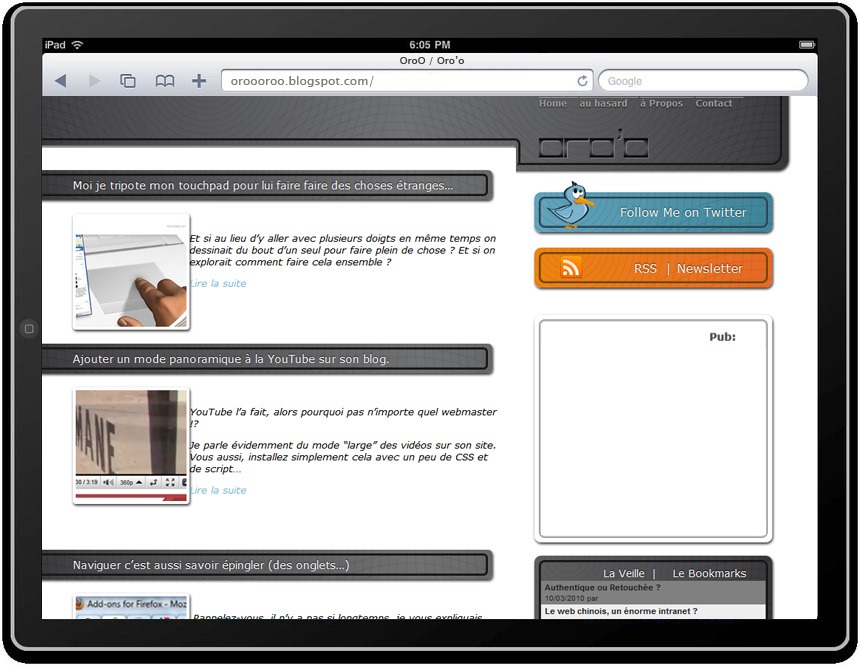Click the Newsletter link
The image size is (860, 666).
coord(709,268)
